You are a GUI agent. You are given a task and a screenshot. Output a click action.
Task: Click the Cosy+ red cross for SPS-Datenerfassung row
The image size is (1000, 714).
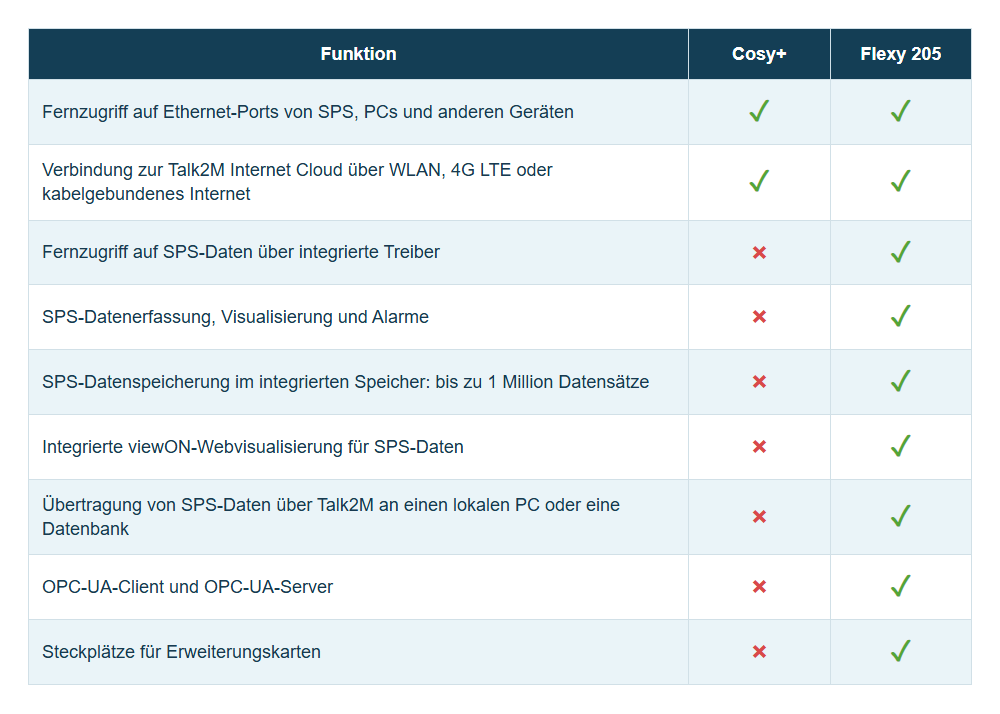(759, 317)
